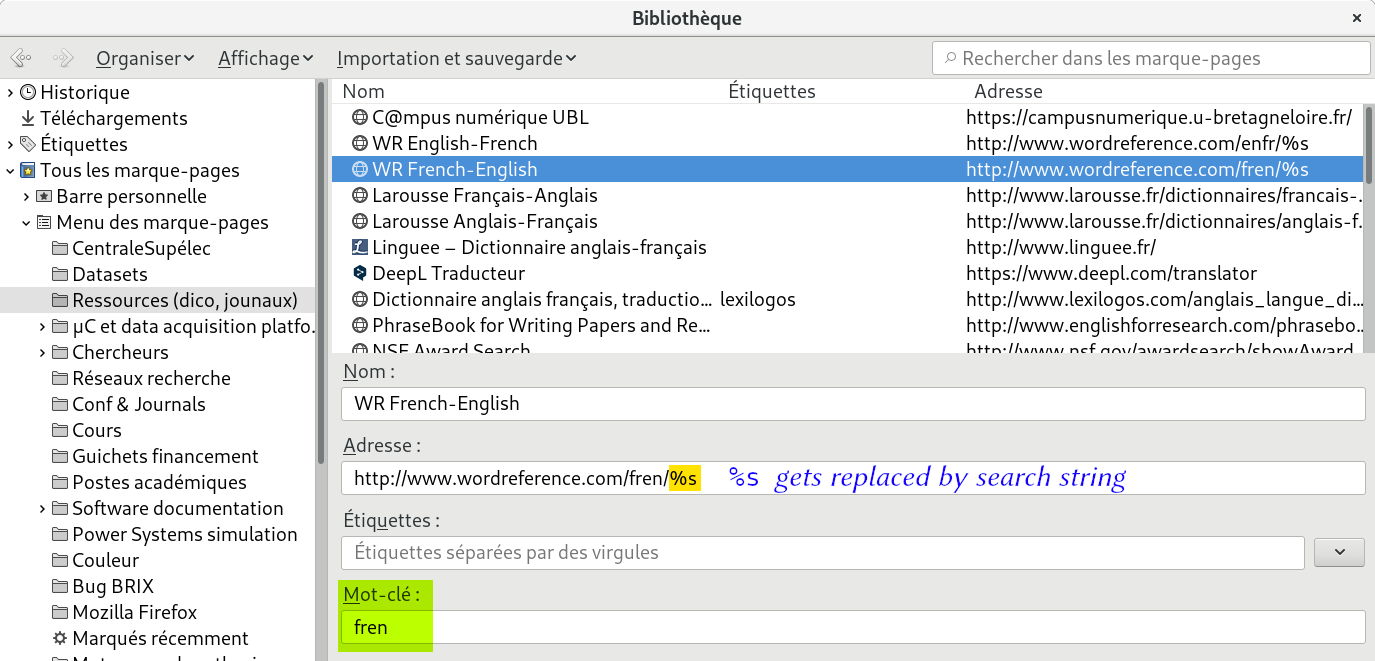Viewport: 1375px width, 661px height.
Task: Collapse Tous les marque-pages node
Action: click(10, 170)
